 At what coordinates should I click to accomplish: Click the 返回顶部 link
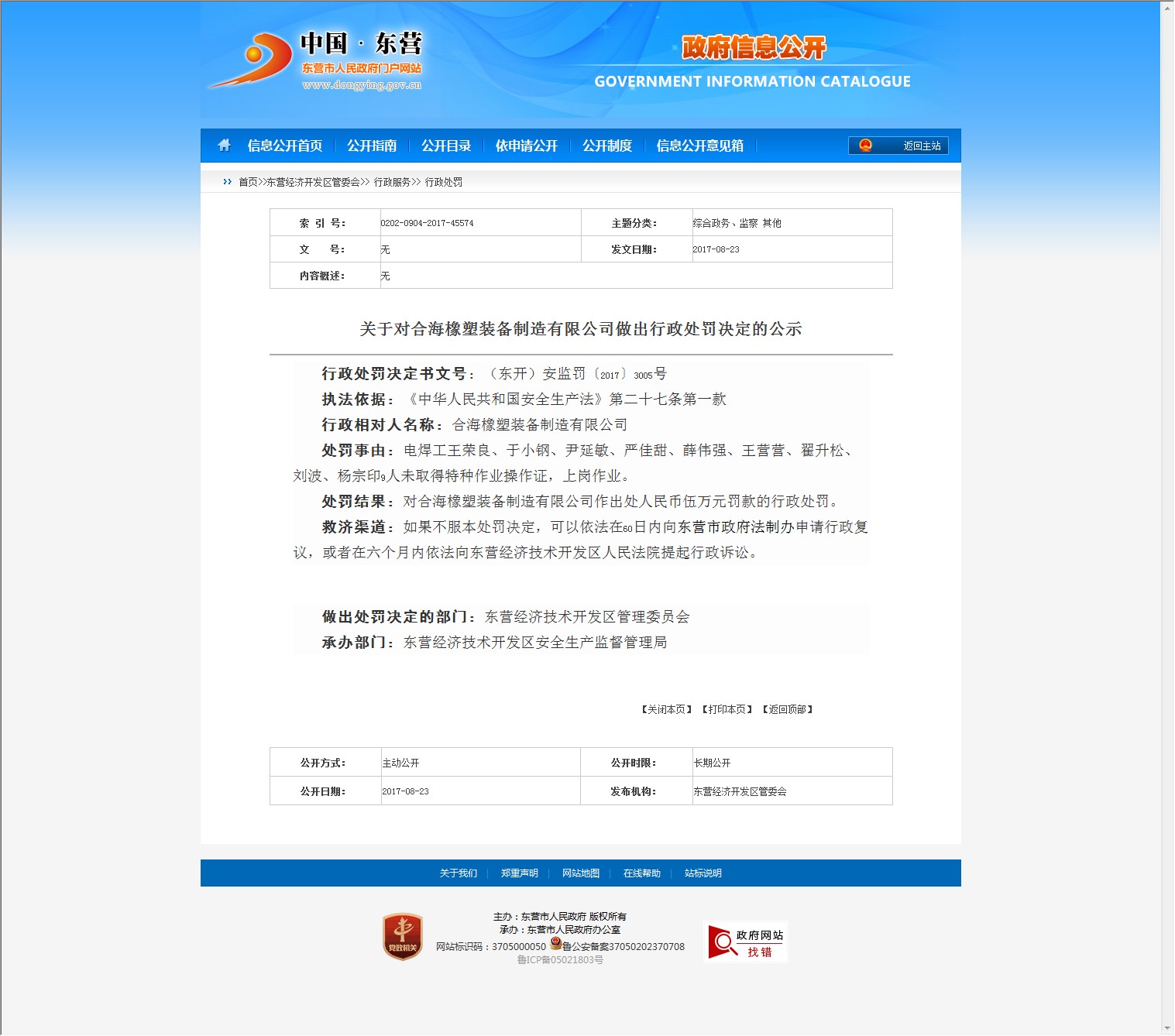point(787,709)
